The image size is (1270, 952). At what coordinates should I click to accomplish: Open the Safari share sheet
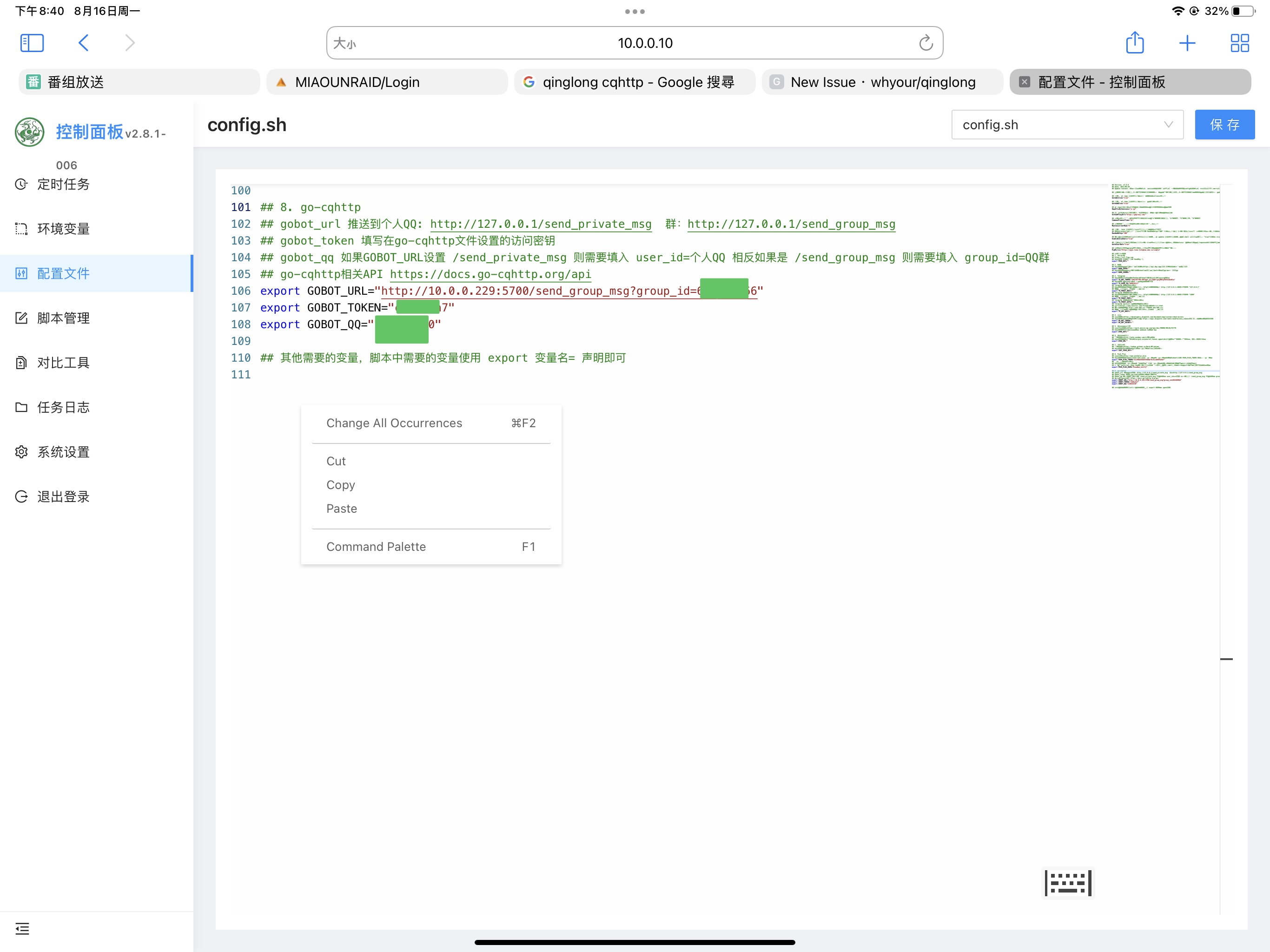coord(1135,42)
